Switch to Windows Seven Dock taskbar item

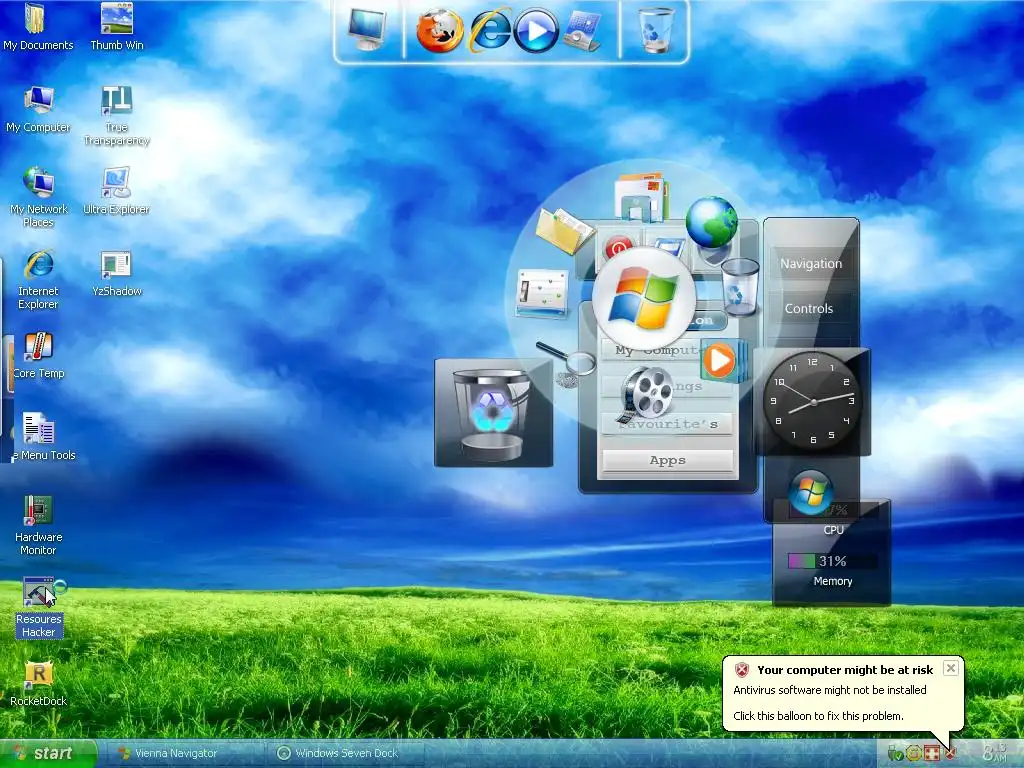(x=346, y=754)
